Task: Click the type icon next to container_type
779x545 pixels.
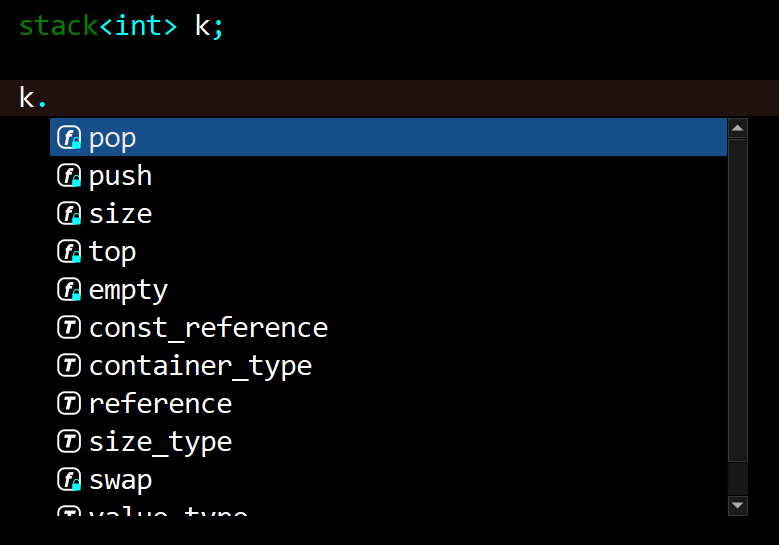Action: (69, 366)
